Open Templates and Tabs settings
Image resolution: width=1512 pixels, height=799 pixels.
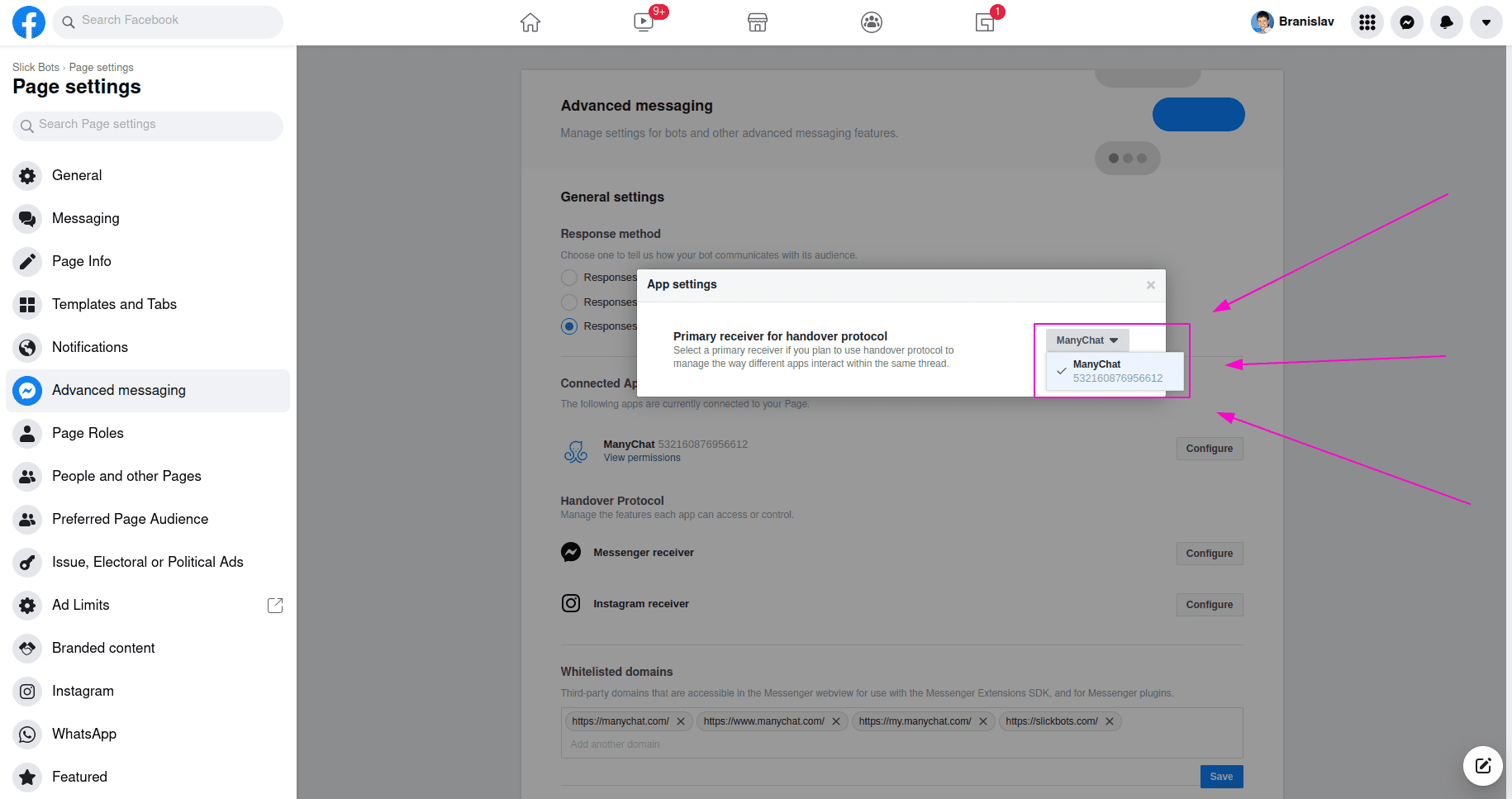click(148, 304)
